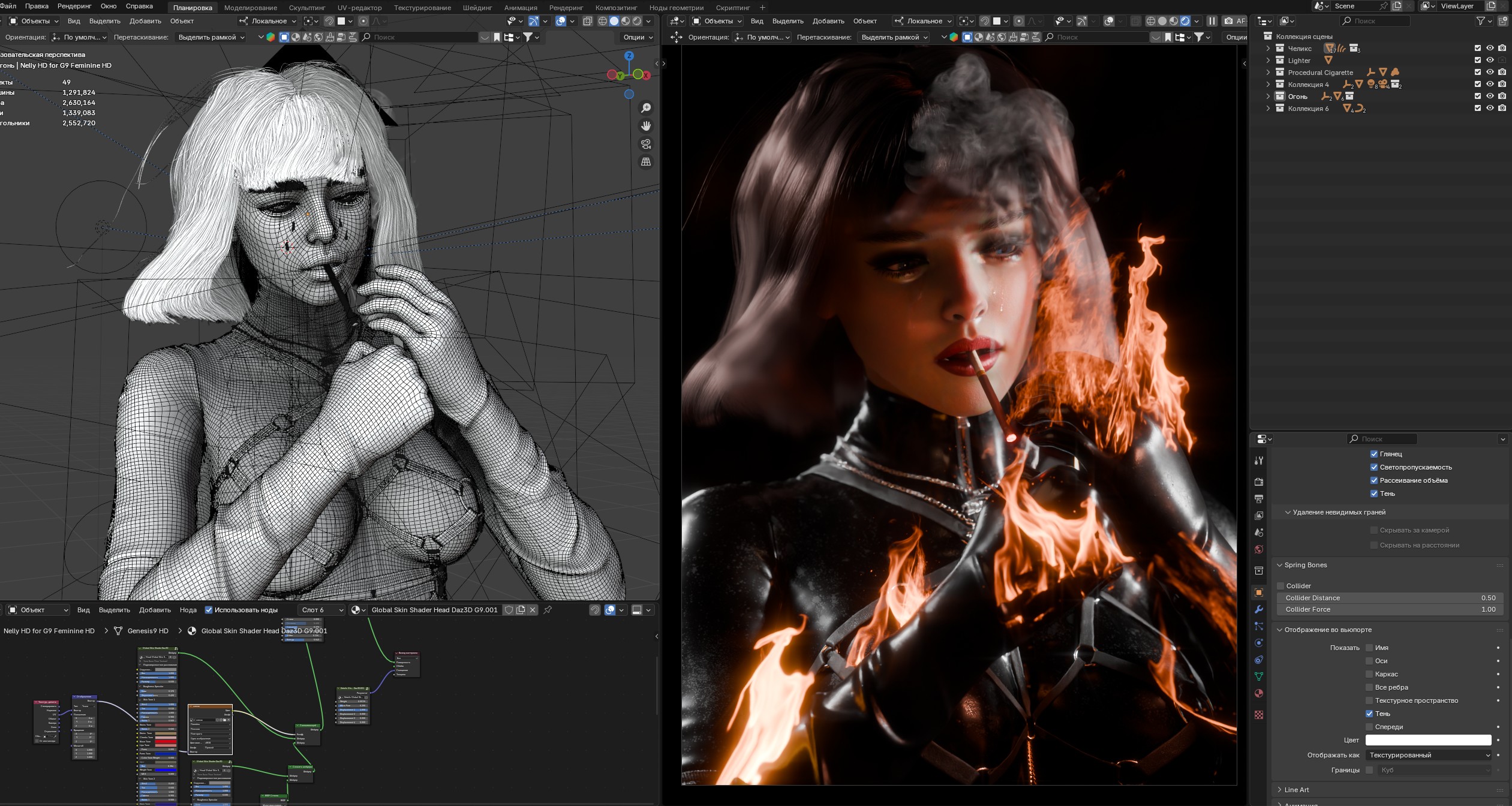Switch to perspective/orthographic grid icon
The image size is (1512, 806).
(646, 162)
